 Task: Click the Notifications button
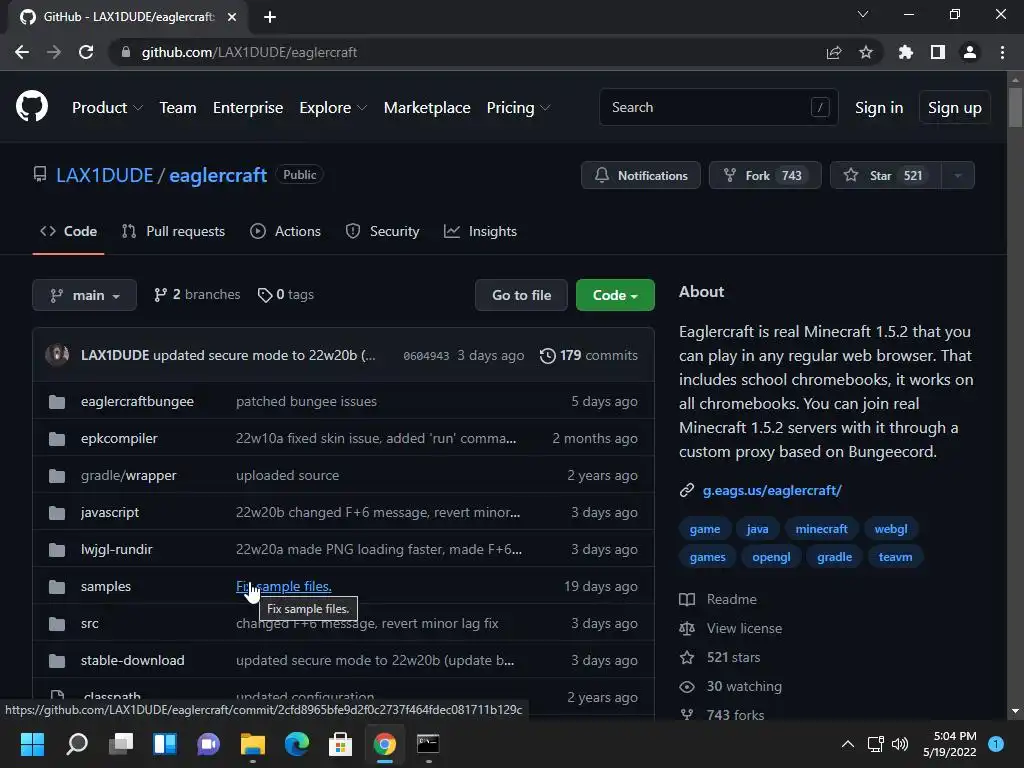pyautogui.click(x=641, y=175)
